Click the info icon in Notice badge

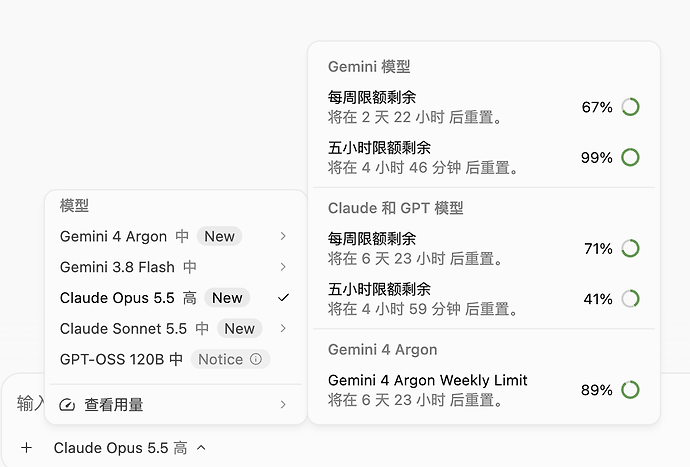[x=256, y=359]
